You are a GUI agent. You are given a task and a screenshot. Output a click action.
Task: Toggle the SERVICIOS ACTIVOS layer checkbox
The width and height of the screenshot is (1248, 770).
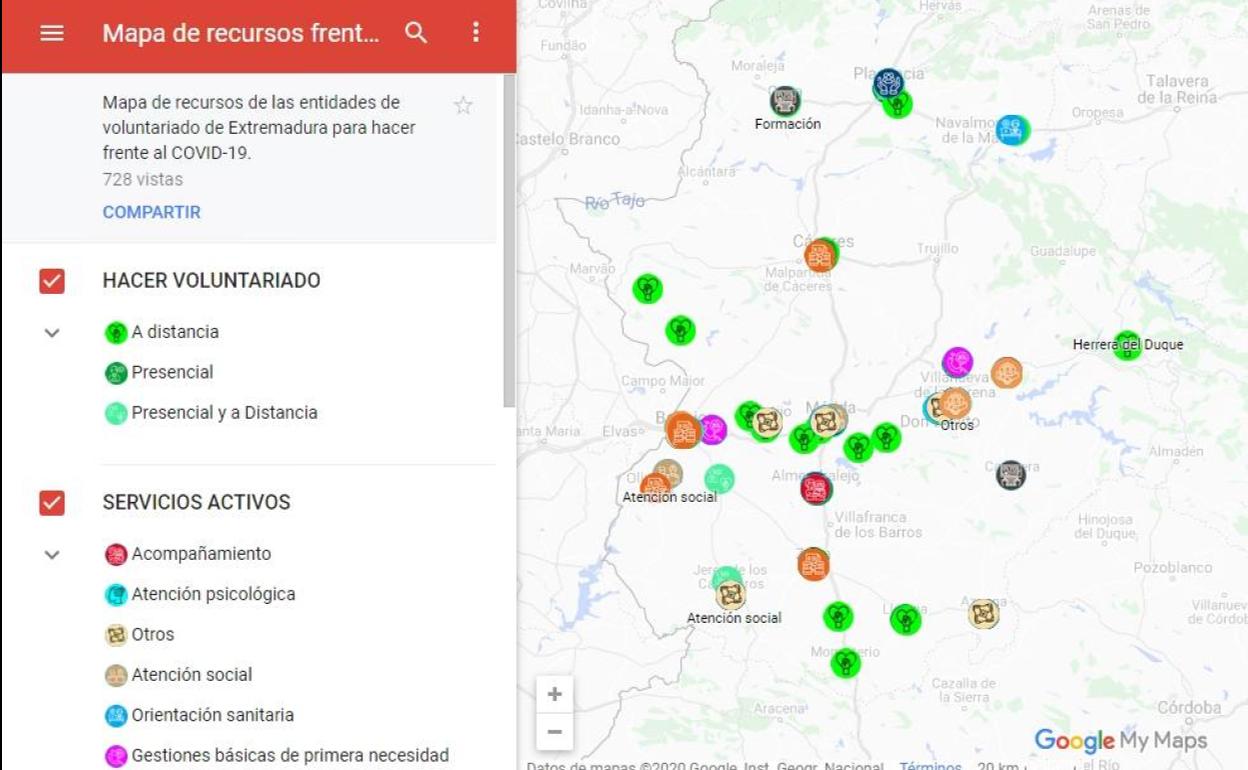tap(52, 503)
